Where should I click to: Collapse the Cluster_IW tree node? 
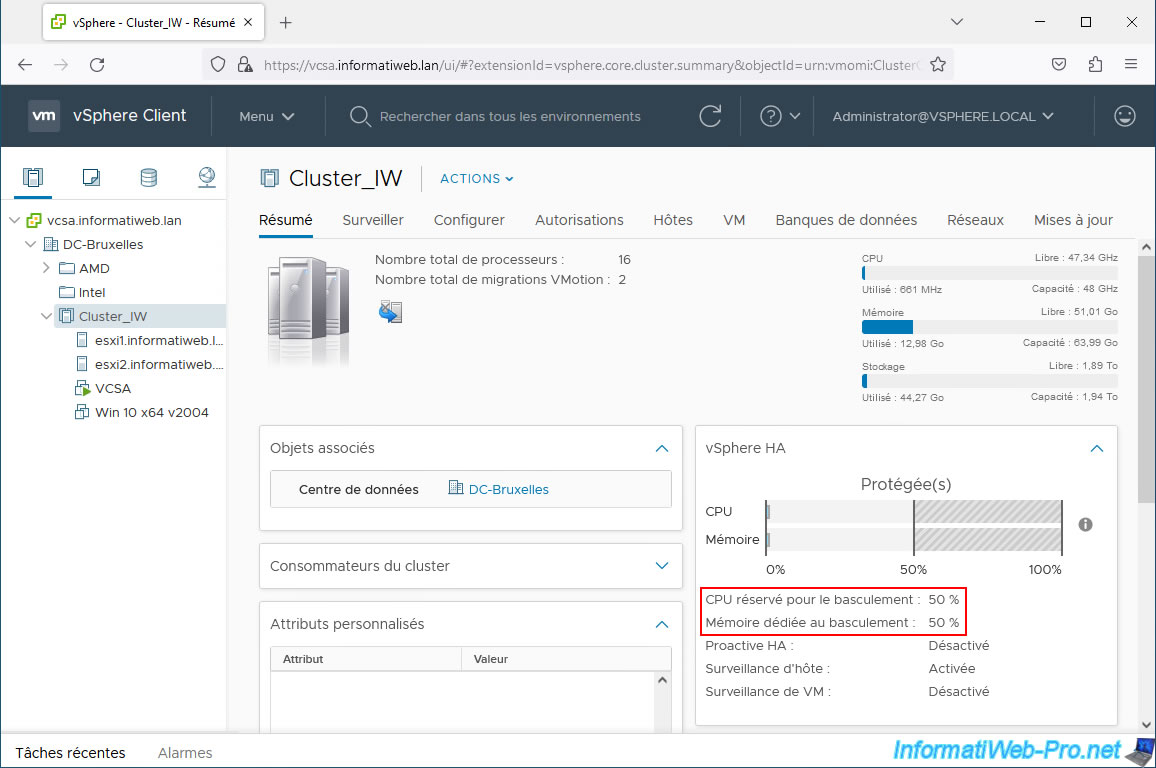pos(46,316)
